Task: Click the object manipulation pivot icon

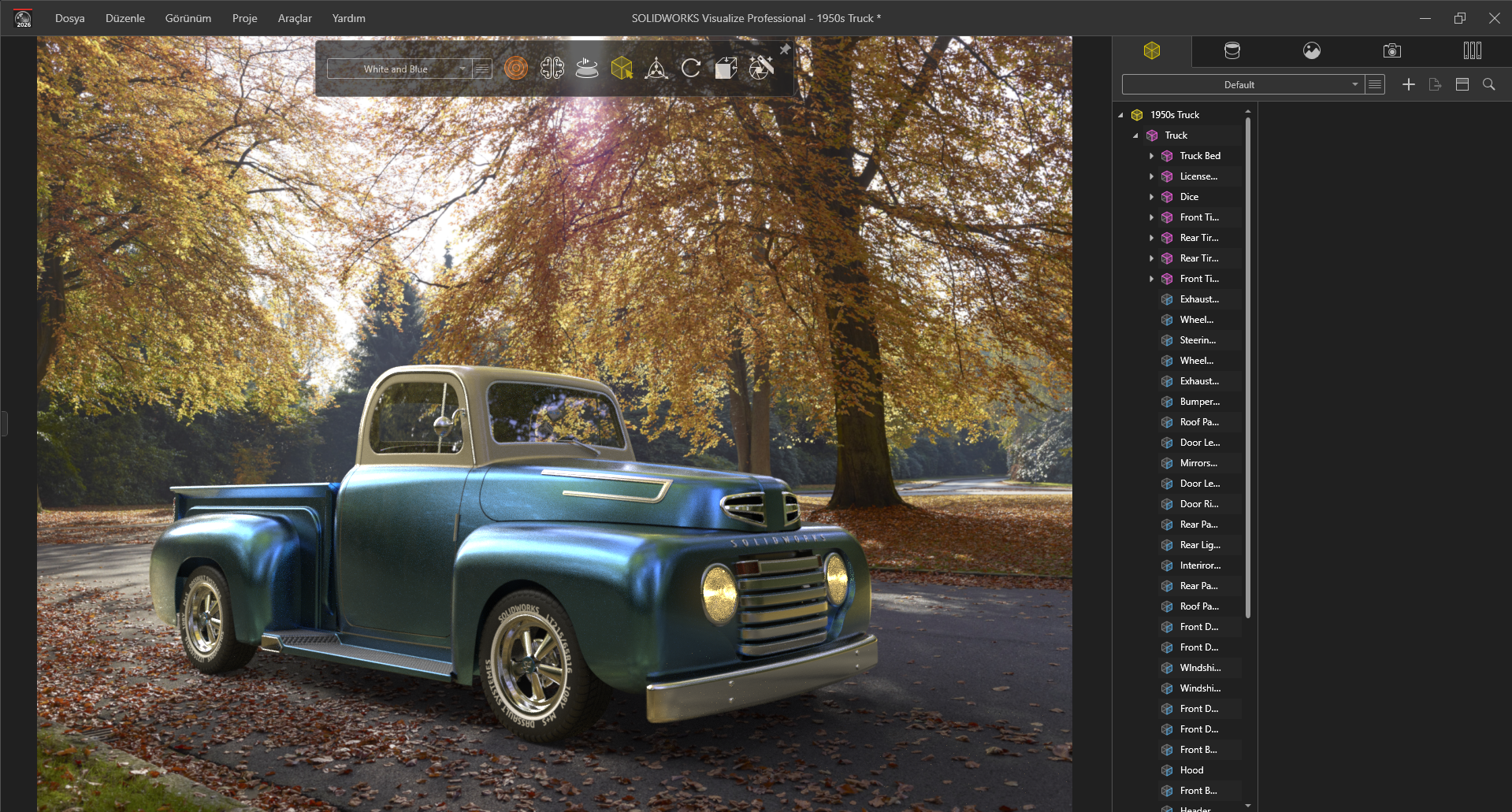Action: click(x=656, y=69)
